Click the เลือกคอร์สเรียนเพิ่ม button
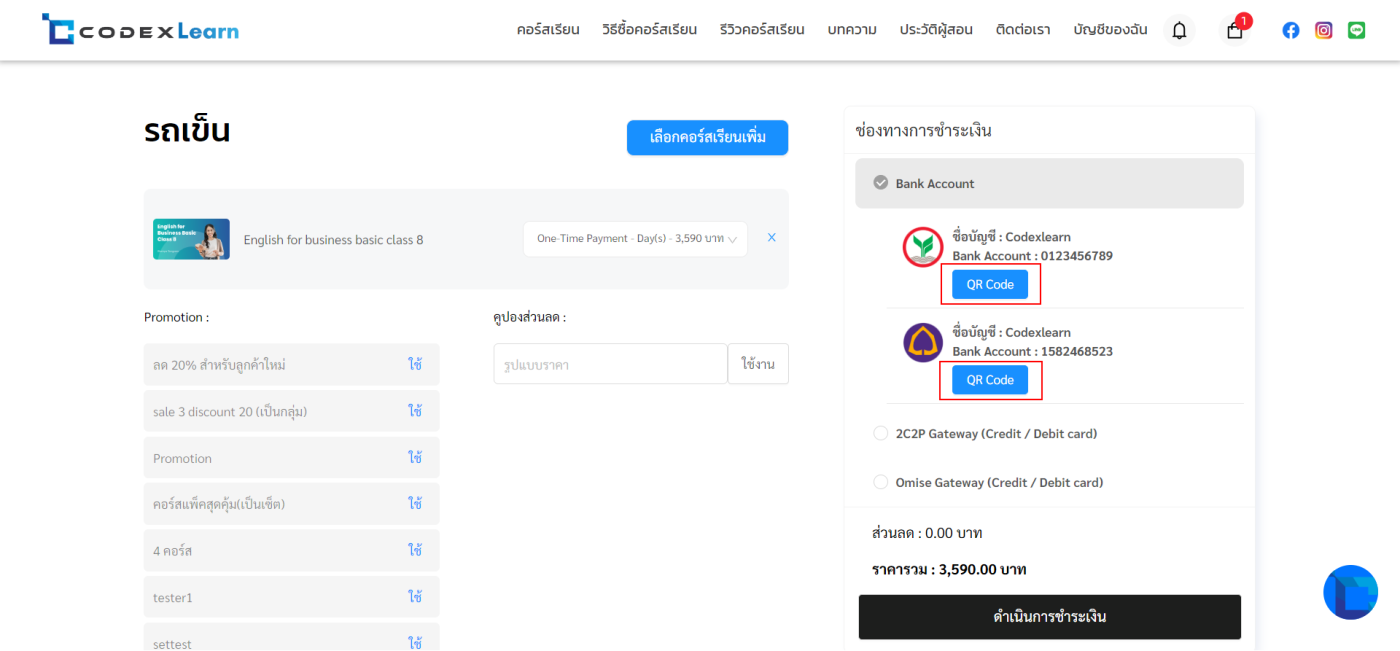The image size is (1400, 651). pyautogui.click(x=707, y=138)
